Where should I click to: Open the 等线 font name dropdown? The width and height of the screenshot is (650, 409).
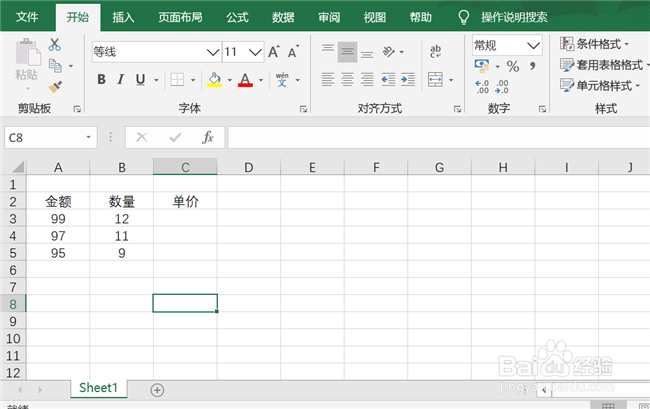213,52
